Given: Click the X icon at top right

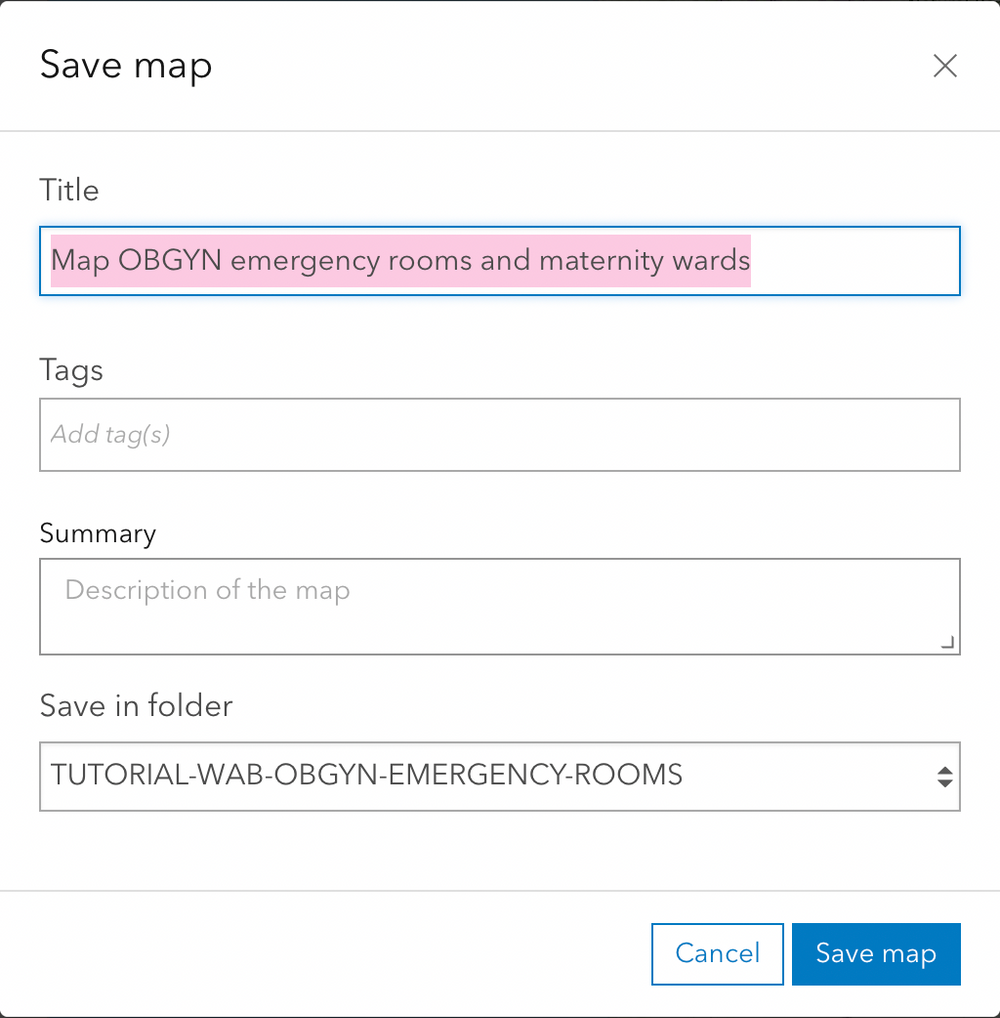Looking at the screenshot, I should click(x=945, y=65).
